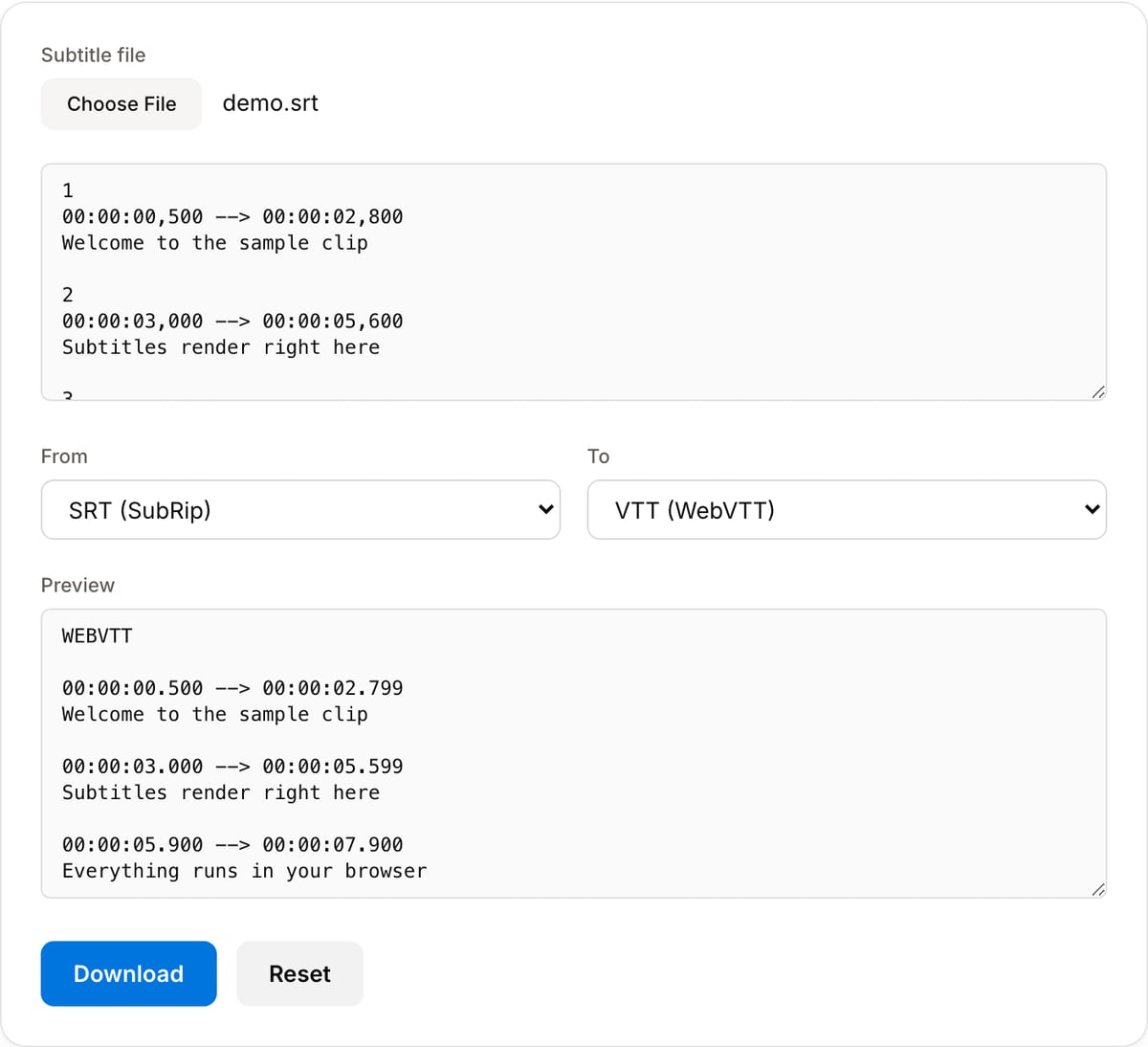Viewport: 1148px width, 1047px height.
Task: Open the To format dropdown
Action: [847, 510]
